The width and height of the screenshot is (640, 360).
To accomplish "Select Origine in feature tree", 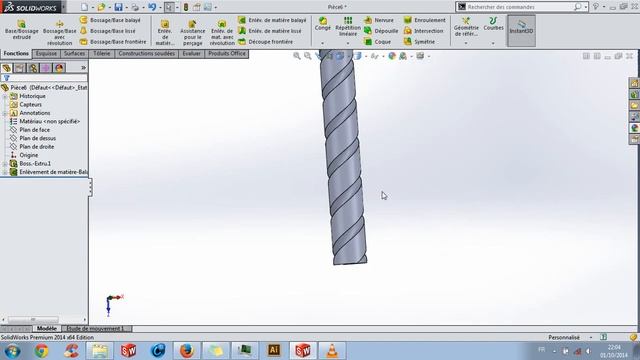I will point(28,156).
